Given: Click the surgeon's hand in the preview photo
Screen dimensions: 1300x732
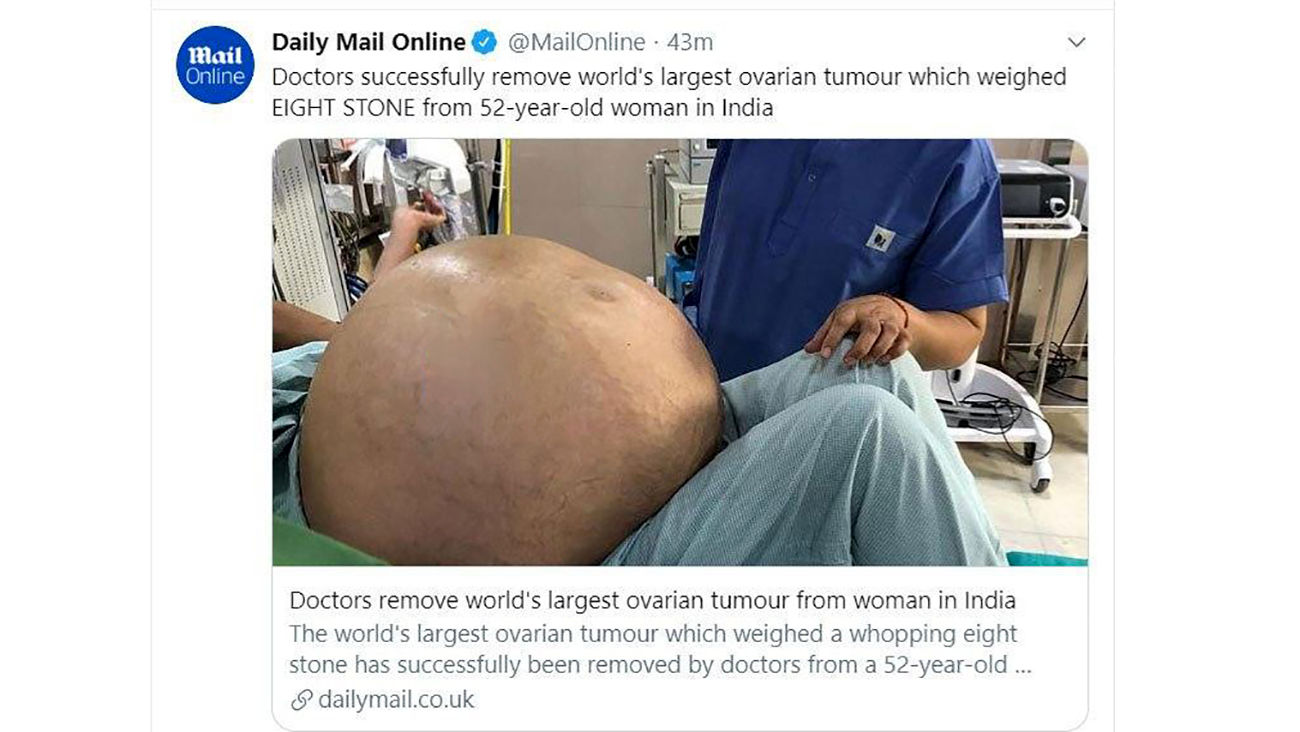Looking at the screenshot, I should click(x=857, y=328).
